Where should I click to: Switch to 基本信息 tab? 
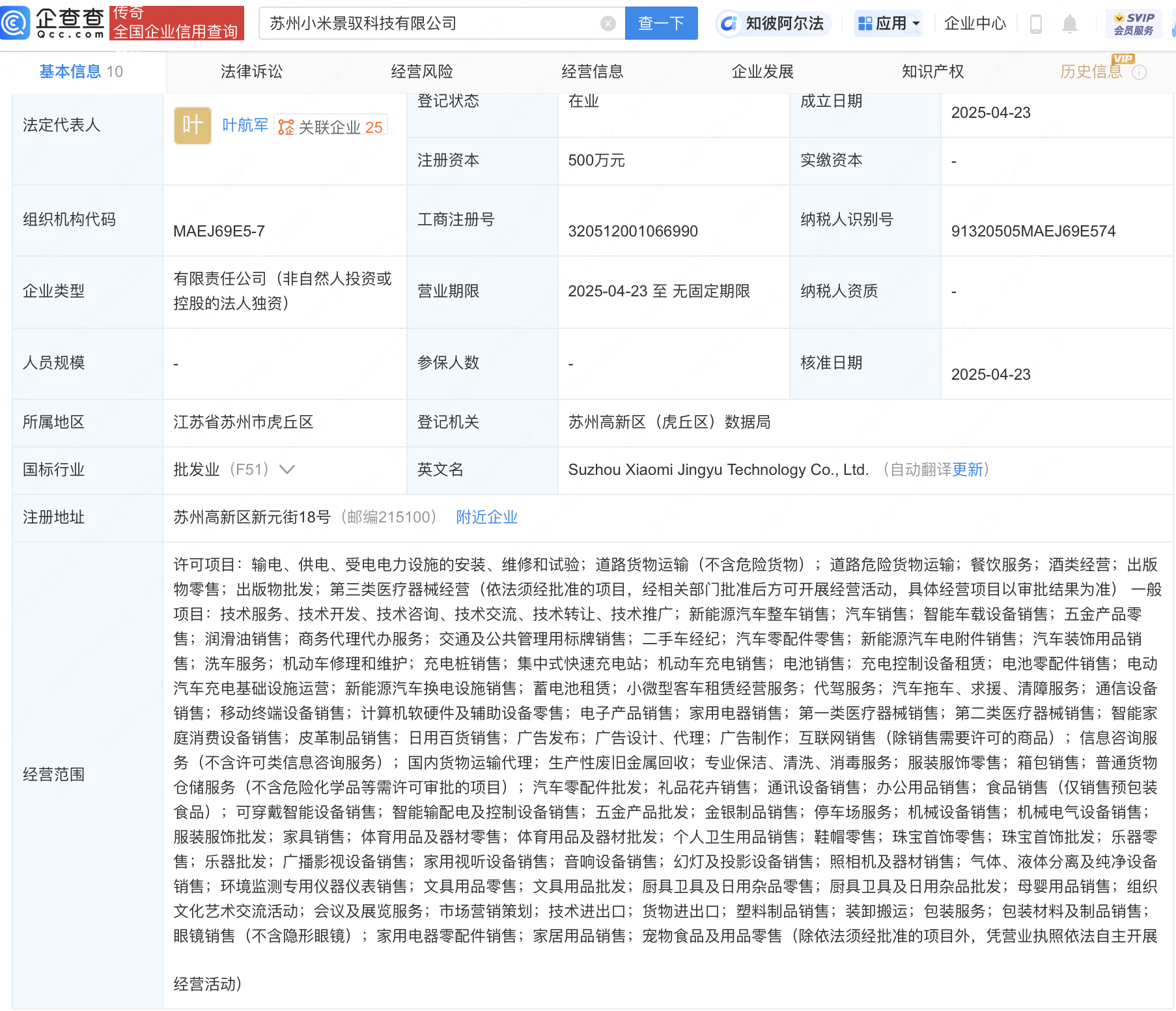pyautogui.click(x=81, y=72)
